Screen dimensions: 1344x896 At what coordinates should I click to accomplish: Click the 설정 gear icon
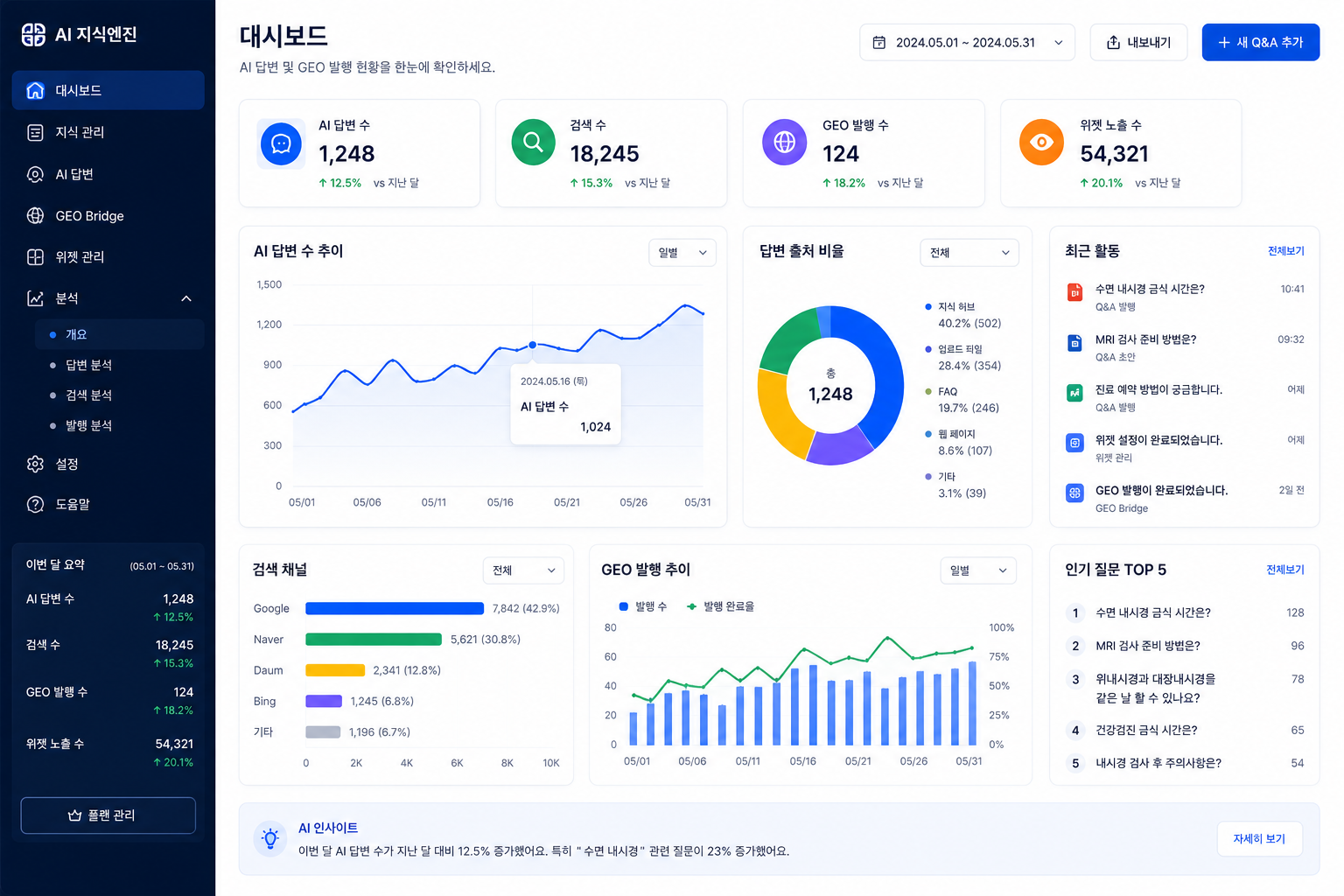35,464
